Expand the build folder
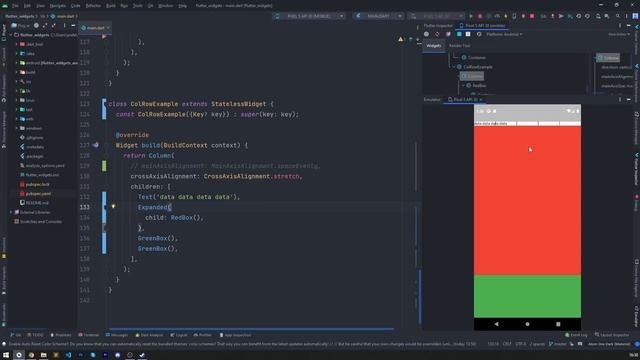This screenshot has width=640, height=360. coord(17,72)
